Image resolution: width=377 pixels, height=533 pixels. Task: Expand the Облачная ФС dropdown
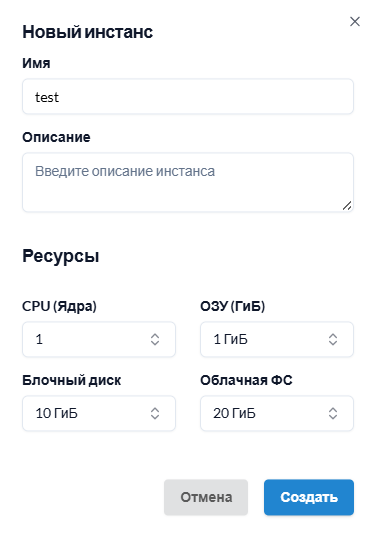pos(277,413)
